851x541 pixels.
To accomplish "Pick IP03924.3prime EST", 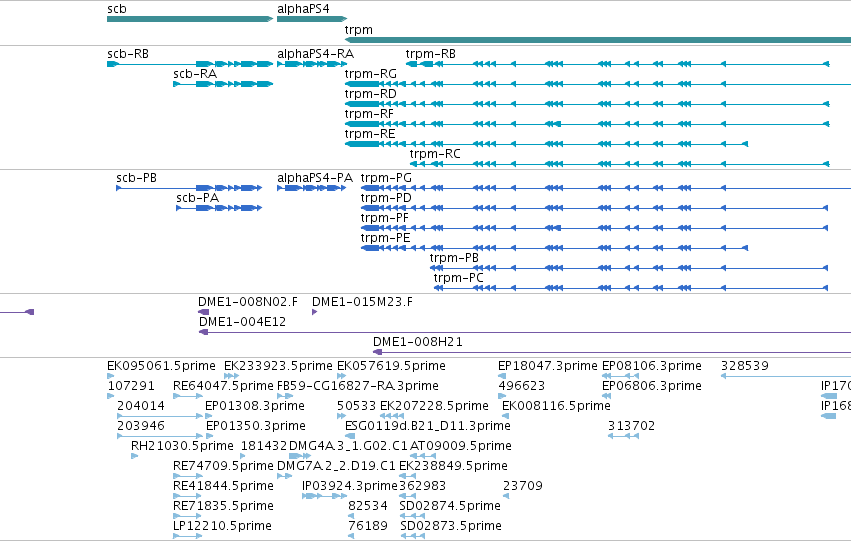I will [325, 496].
